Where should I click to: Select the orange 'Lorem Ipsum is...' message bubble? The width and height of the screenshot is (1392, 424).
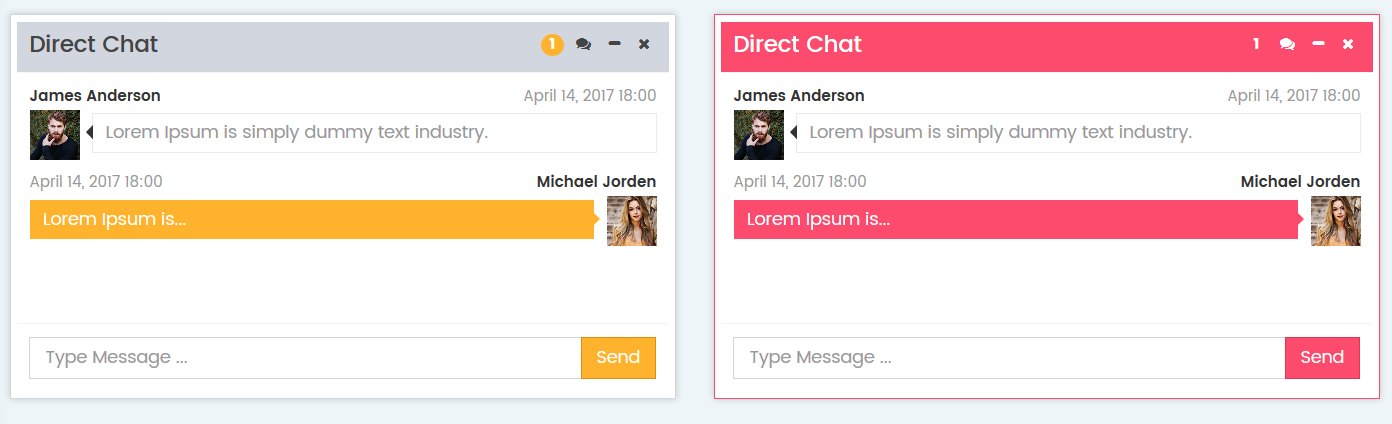312,220
